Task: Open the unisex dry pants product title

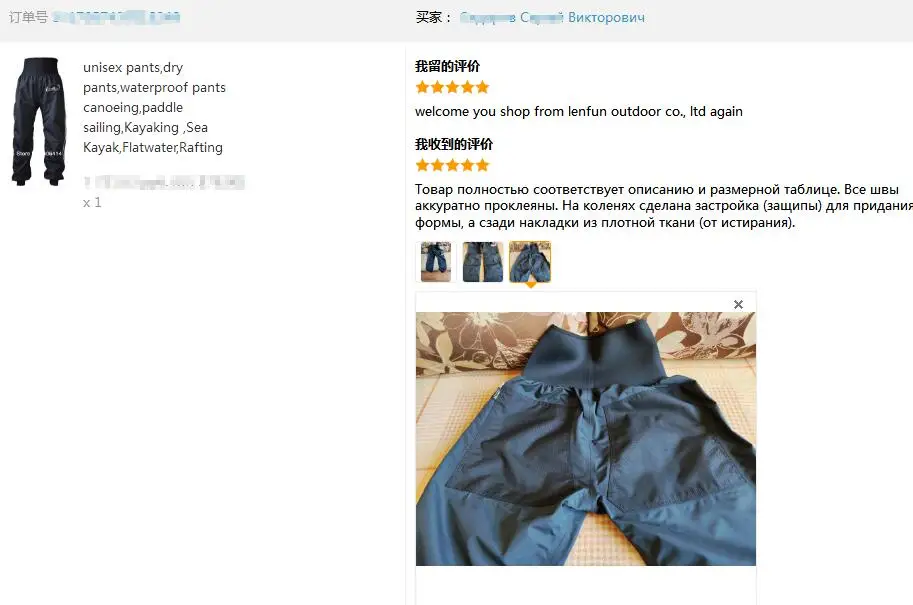Action: coord(154,107)
